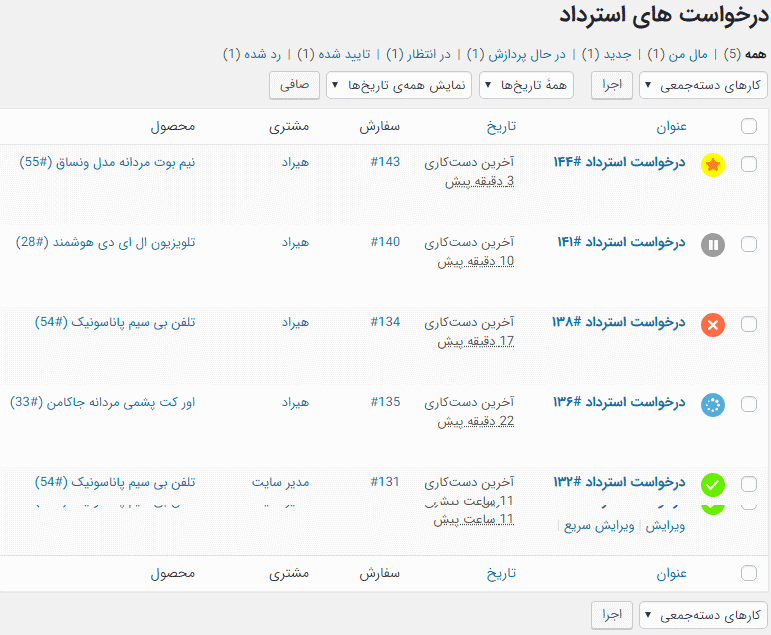Click the '22 دقیقه پیش' date text
This screenshot has height=635, width=771.
coord(476,422)
